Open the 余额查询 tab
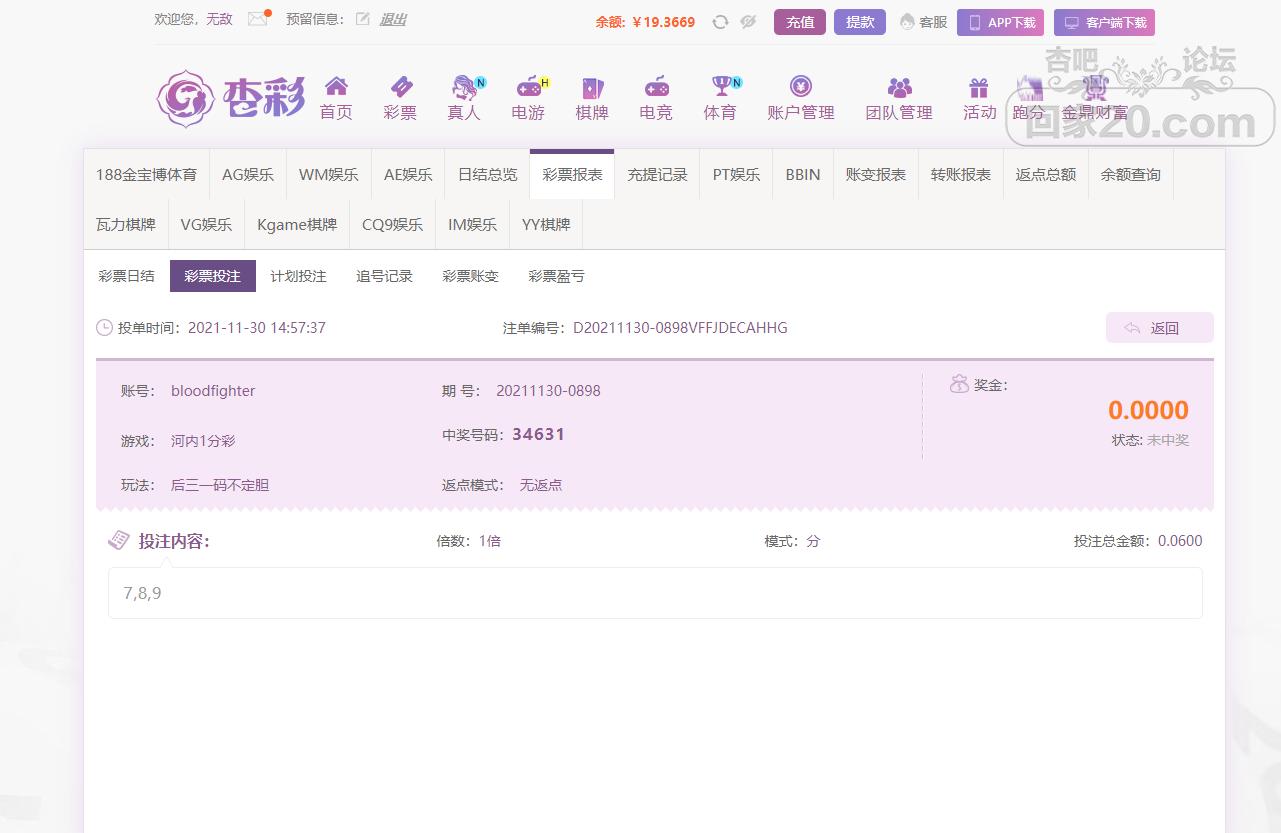Image resolution: width=1281 pixels, height=833 pixels. 1131,174
